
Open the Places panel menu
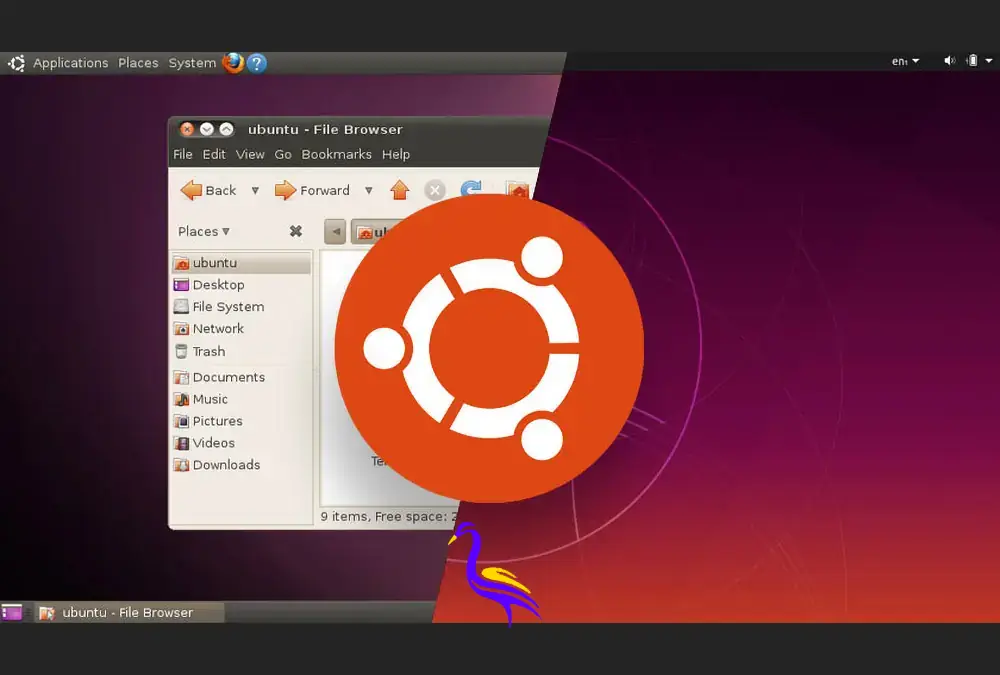(x=138, y=63)
